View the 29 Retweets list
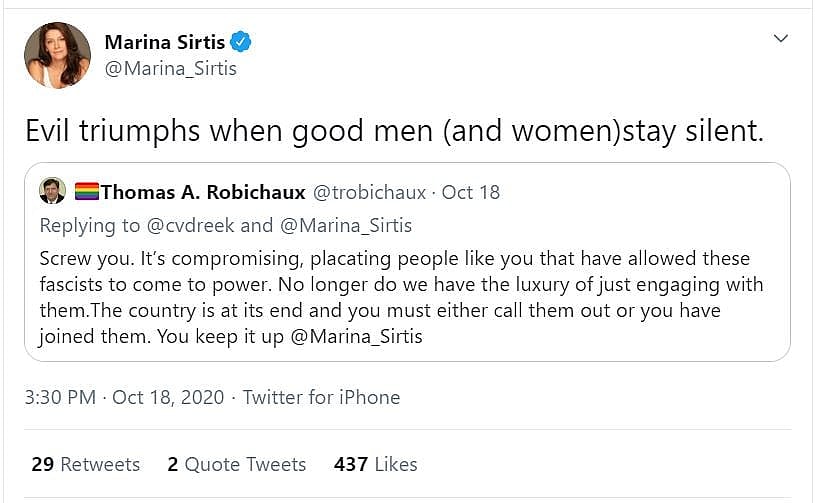815x503 pixels. pos(85,464)
